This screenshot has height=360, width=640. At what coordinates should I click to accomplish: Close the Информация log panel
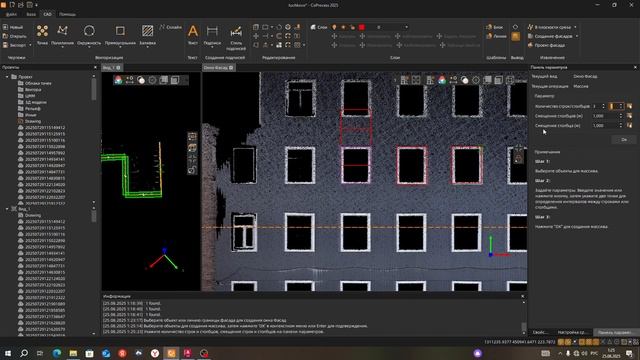[523, 296]
